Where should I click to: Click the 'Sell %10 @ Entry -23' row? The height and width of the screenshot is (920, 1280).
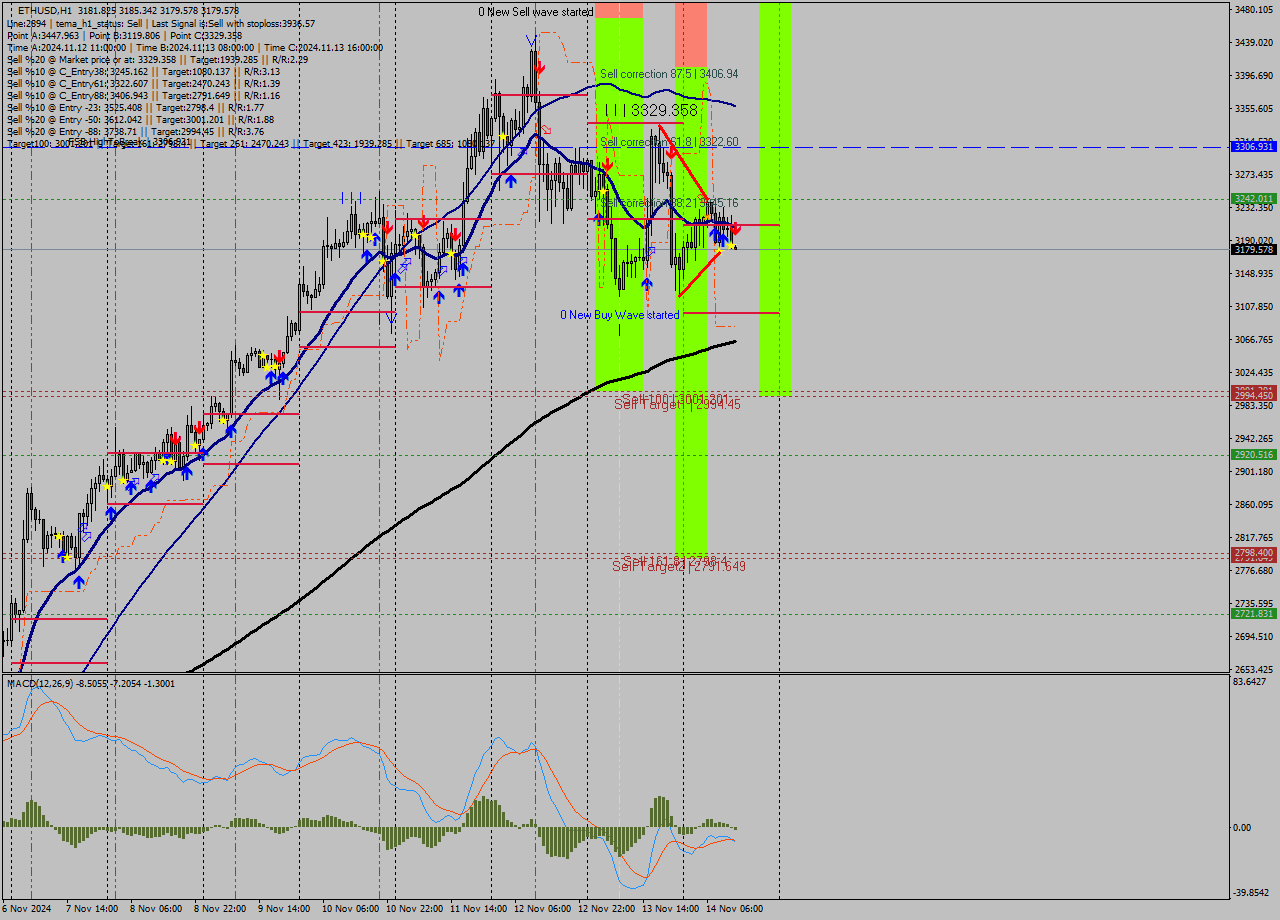tap(135, 108)
